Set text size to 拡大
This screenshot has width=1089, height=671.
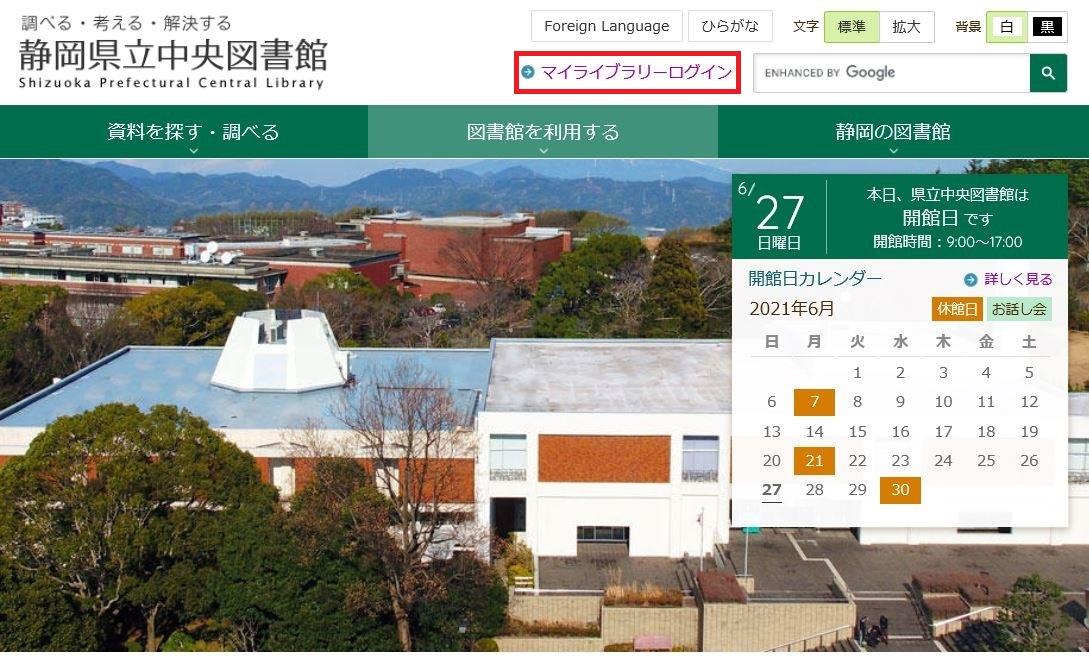pos(906,27)
